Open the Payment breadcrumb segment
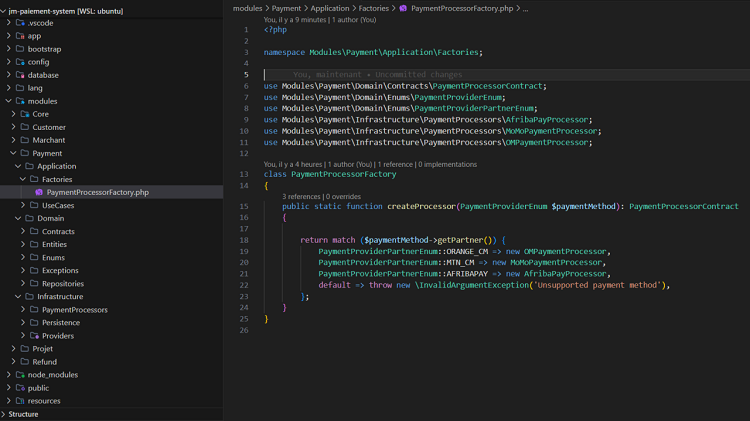 coord(286,8)
